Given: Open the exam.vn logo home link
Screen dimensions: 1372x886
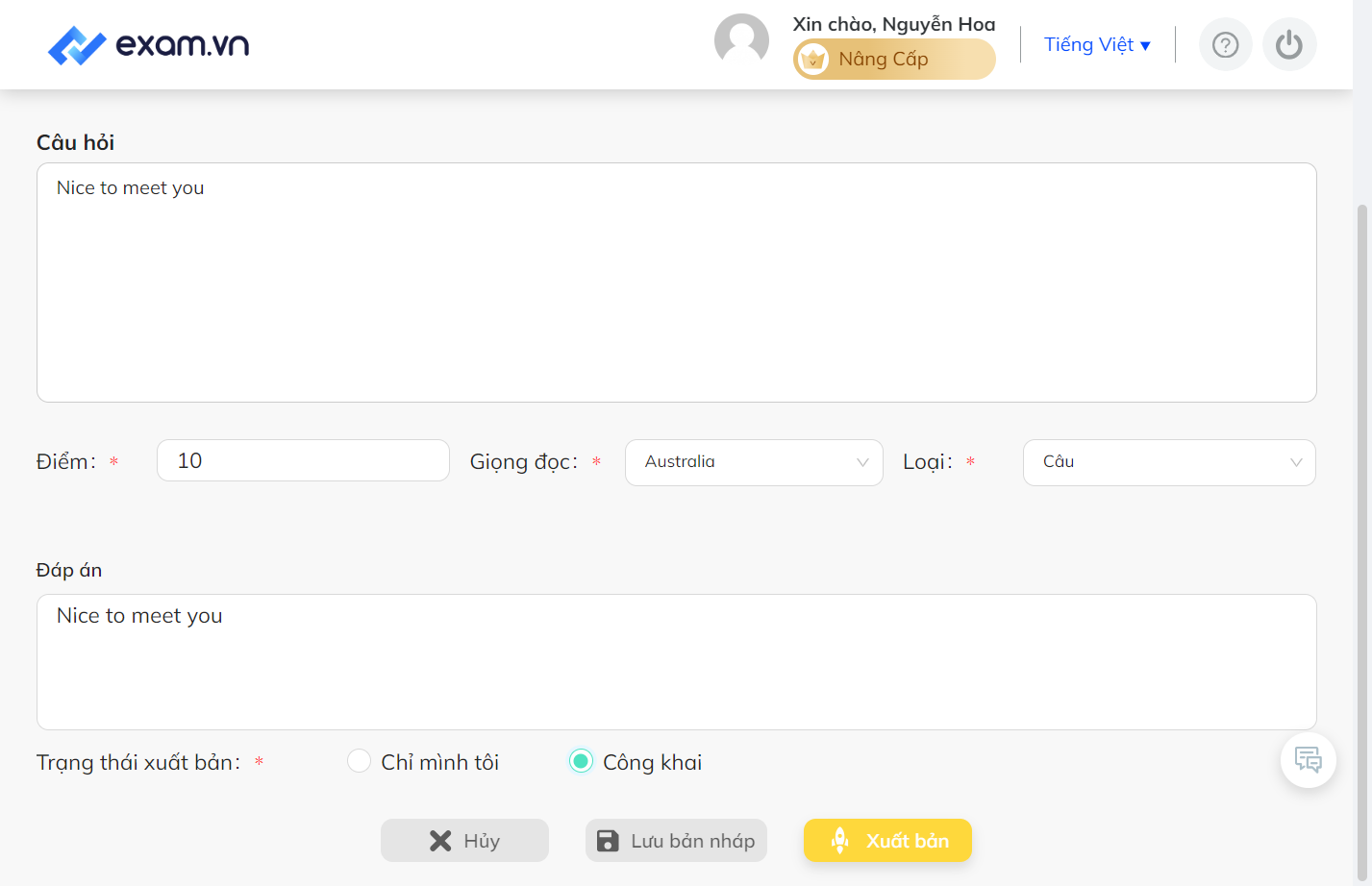Looking at the screenshot, I should point(149,45).
